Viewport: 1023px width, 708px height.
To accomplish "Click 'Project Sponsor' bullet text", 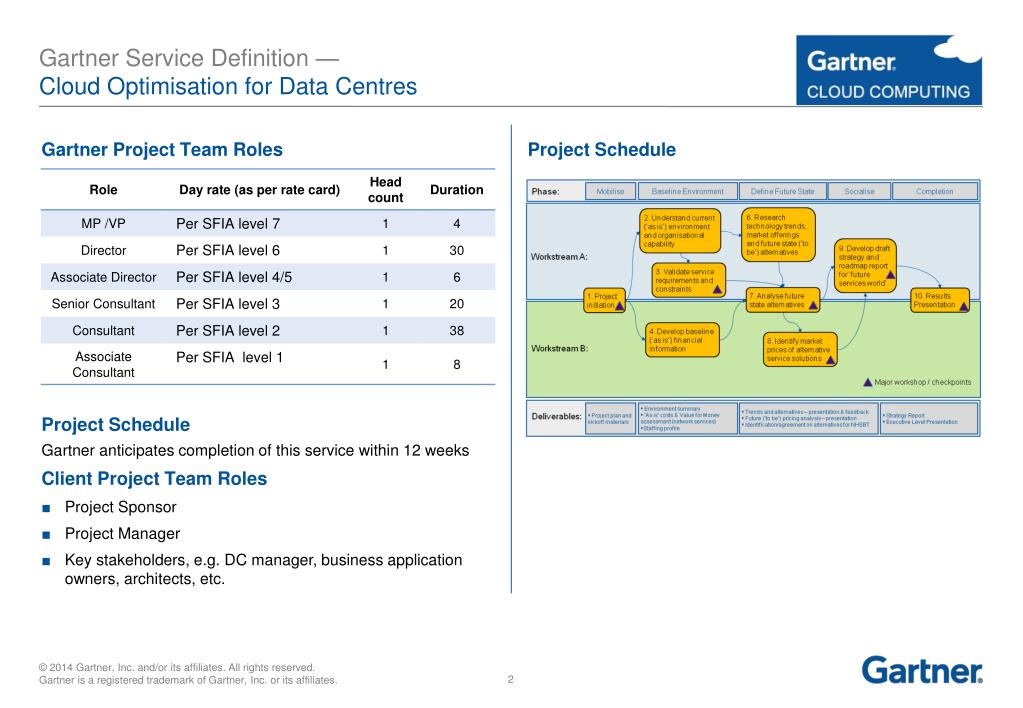I will 121,508.
